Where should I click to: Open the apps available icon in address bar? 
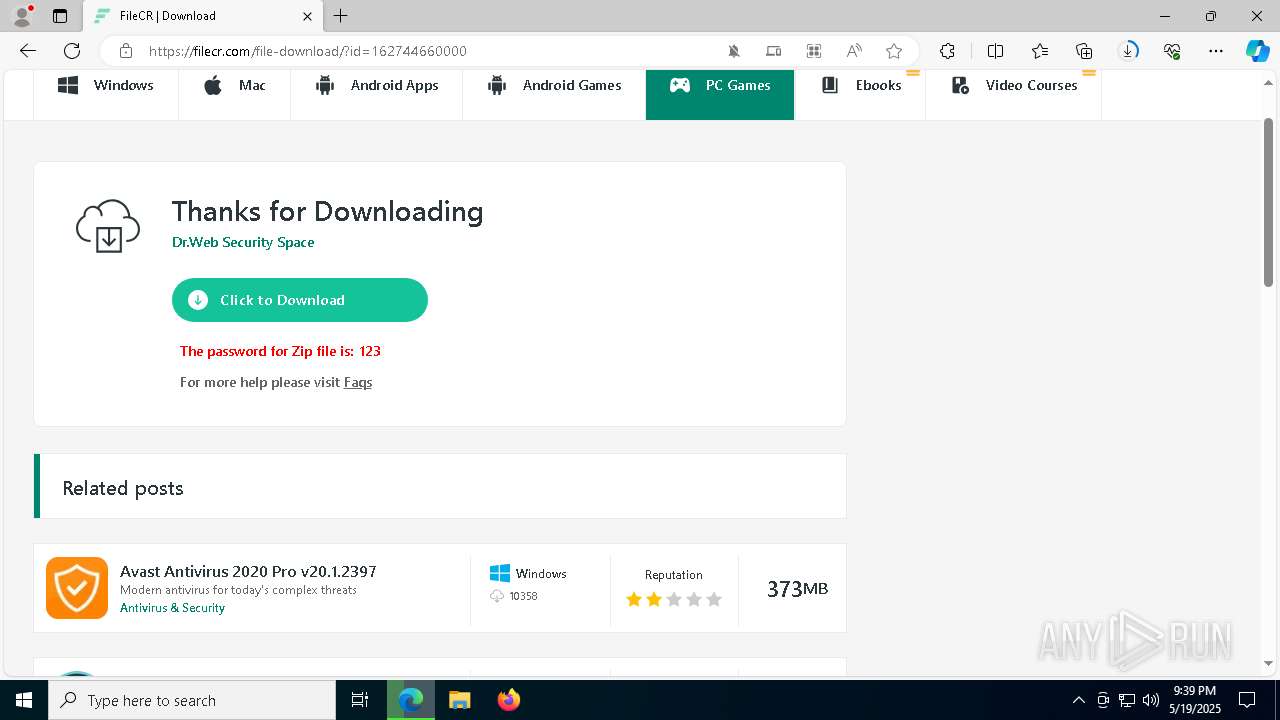pos(814,51)
